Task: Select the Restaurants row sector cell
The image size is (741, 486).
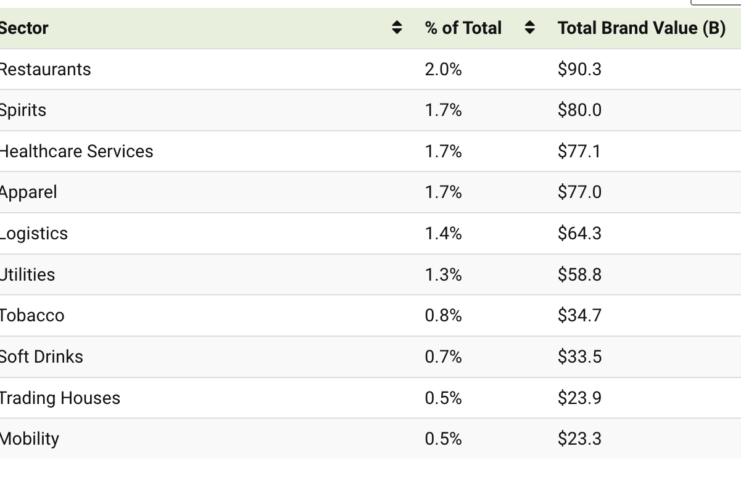Action: point(45,69)
